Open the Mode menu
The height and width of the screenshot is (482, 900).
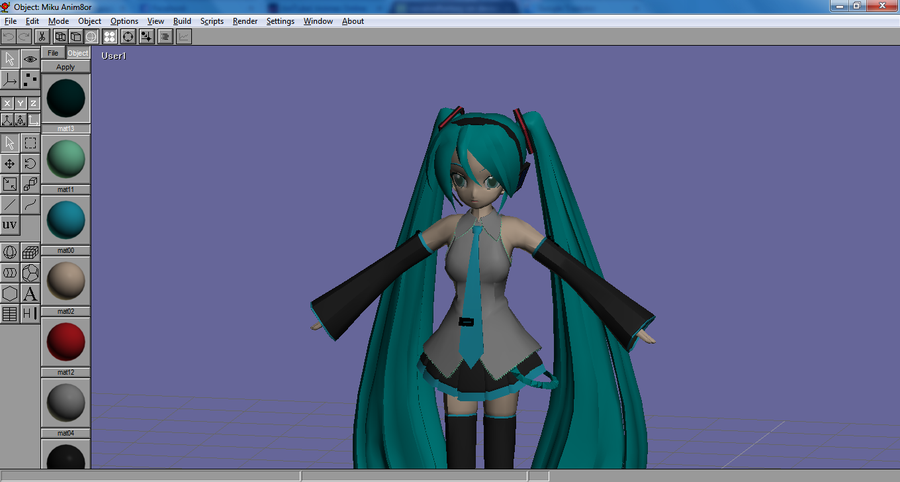[59, 21]
